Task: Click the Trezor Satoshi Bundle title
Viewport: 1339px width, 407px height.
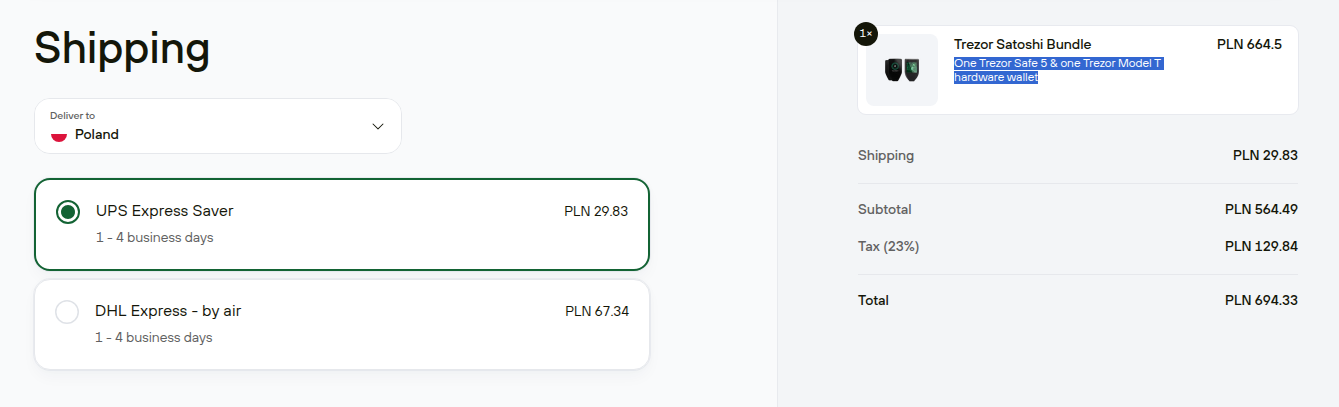Action: click(1022, 45)
